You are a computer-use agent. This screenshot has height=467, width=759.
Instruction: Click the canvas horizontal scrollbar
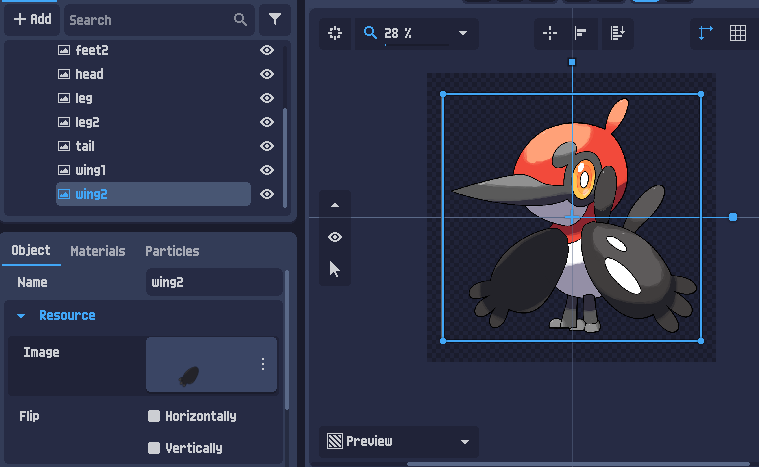[x=578, y=464]
